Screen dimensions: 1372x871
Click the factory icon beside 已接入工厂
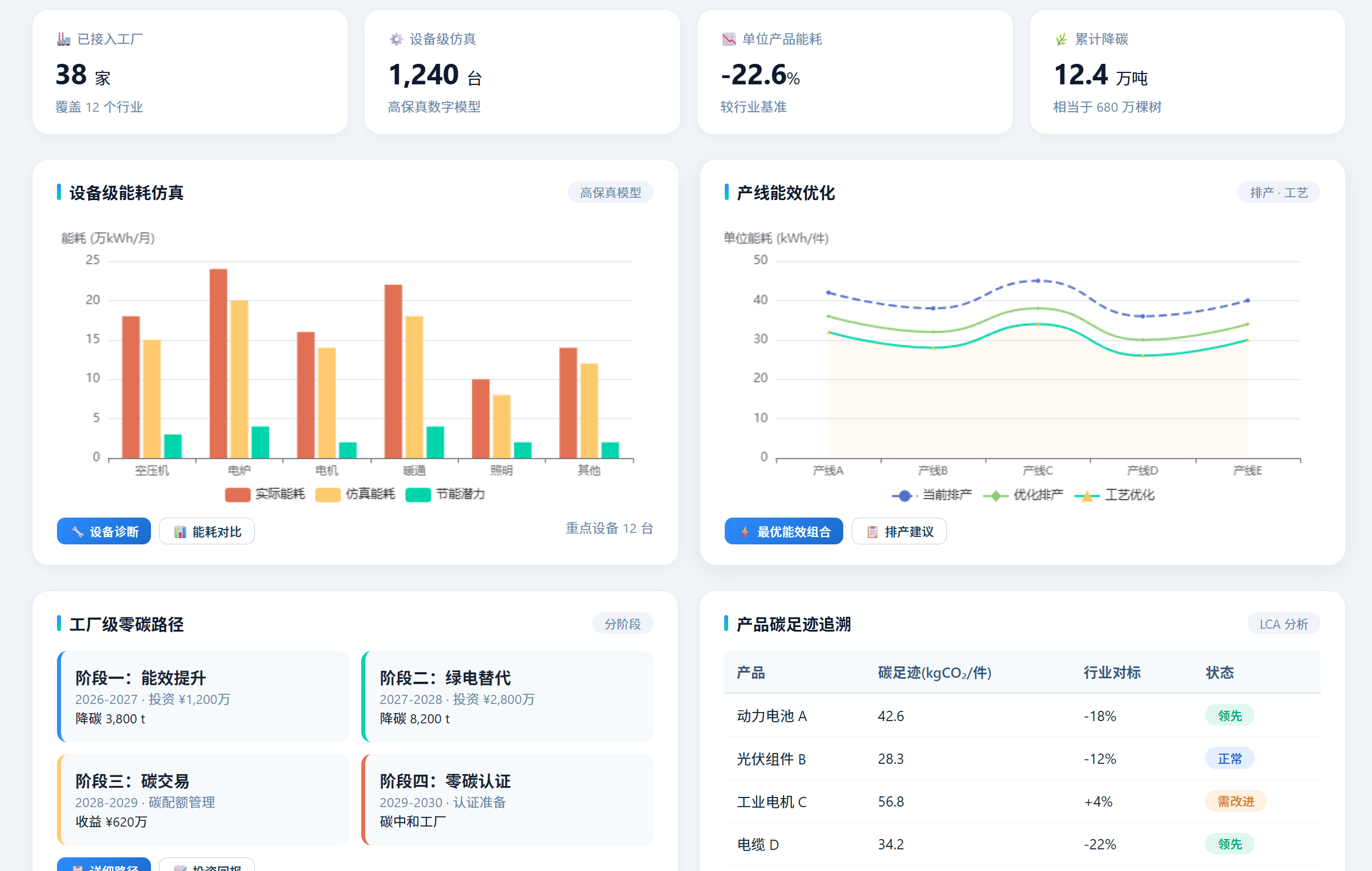pyautogui.click(x=63, y=39)
